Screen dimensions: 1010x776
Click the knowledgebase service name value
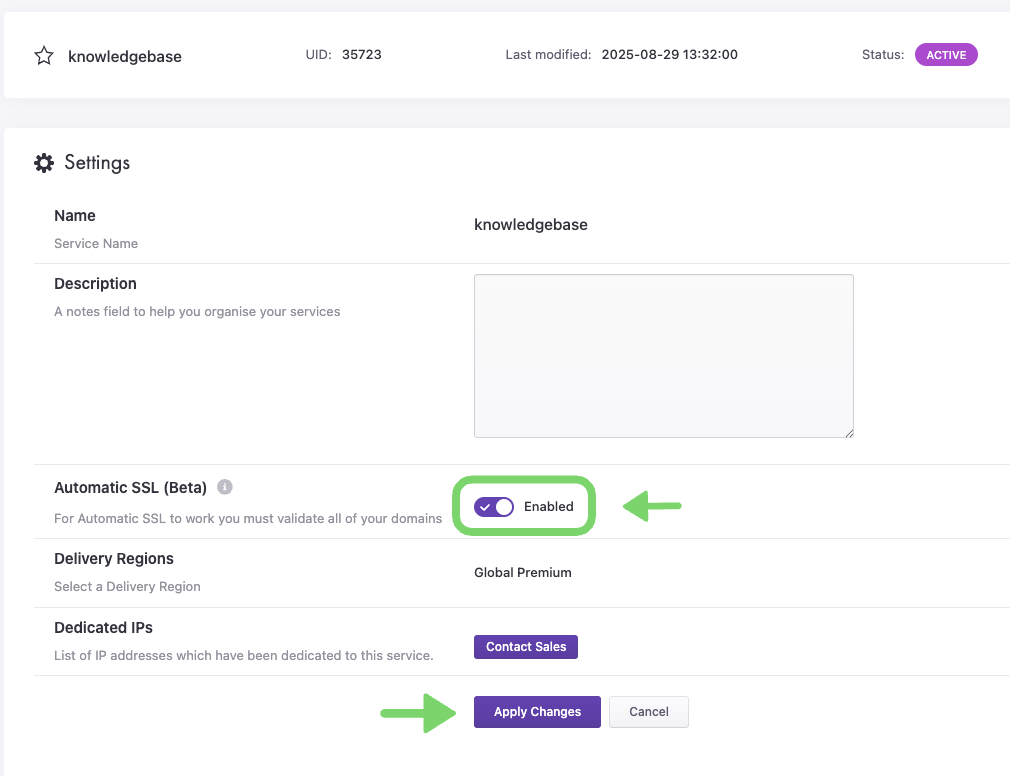coord(531,225)
